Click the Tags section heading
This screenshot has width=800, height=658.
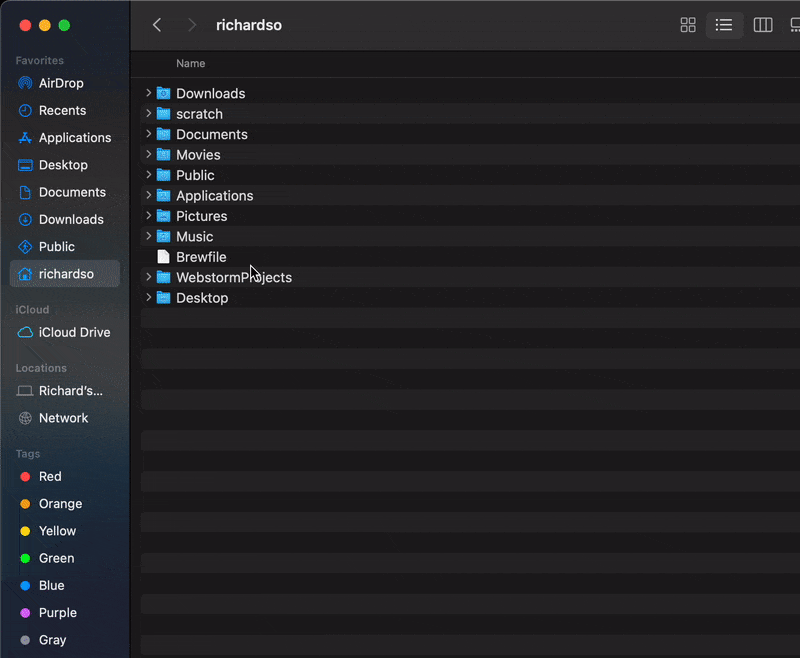pos(28,454)
